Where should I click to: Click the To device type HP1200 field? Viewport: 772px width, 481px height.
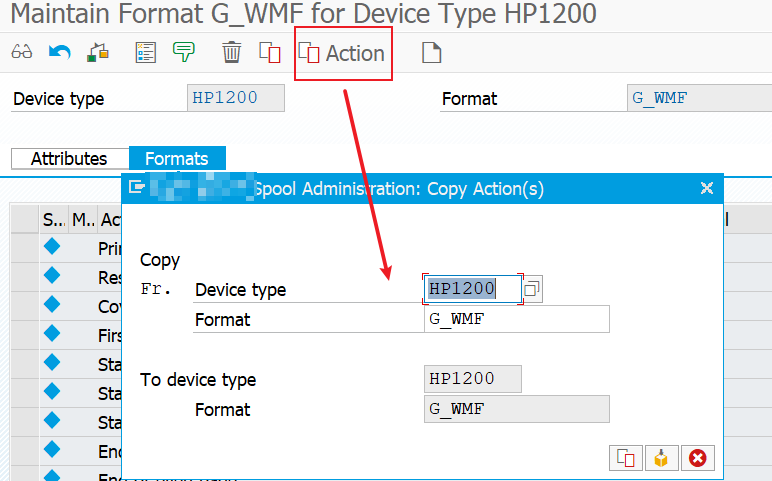[x=473, y=379]
